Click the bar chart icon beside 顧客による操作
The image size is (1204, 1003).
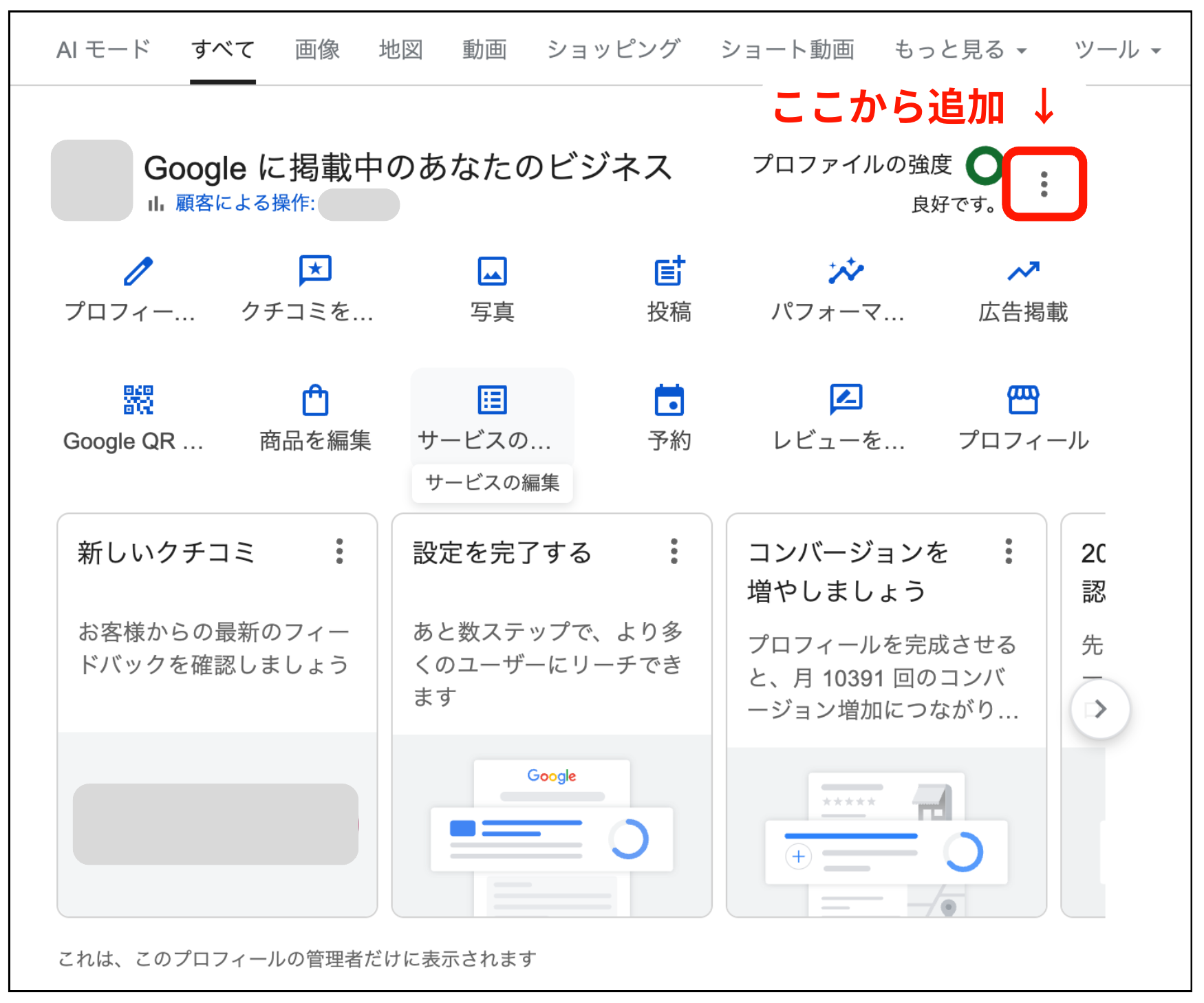[156, 204]
